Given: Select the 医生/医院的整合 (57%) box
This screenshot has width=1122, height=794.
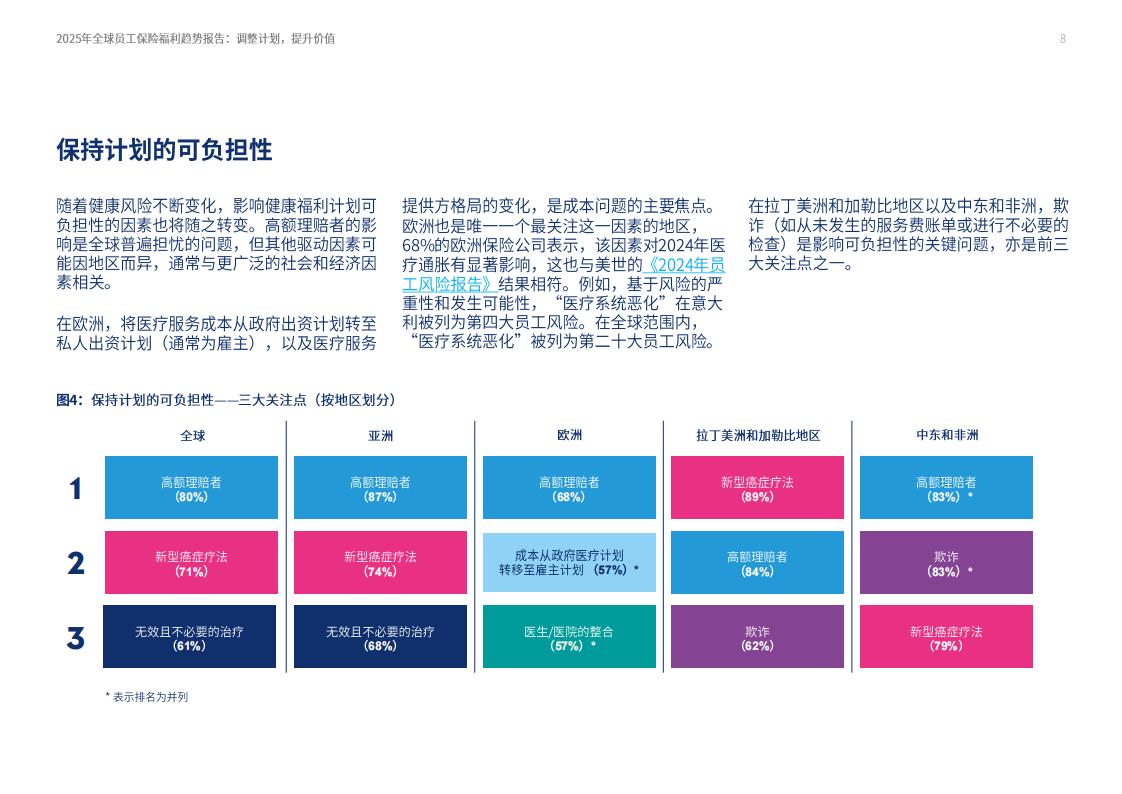Looking at the screenshot, I should (x=569, y=637).
